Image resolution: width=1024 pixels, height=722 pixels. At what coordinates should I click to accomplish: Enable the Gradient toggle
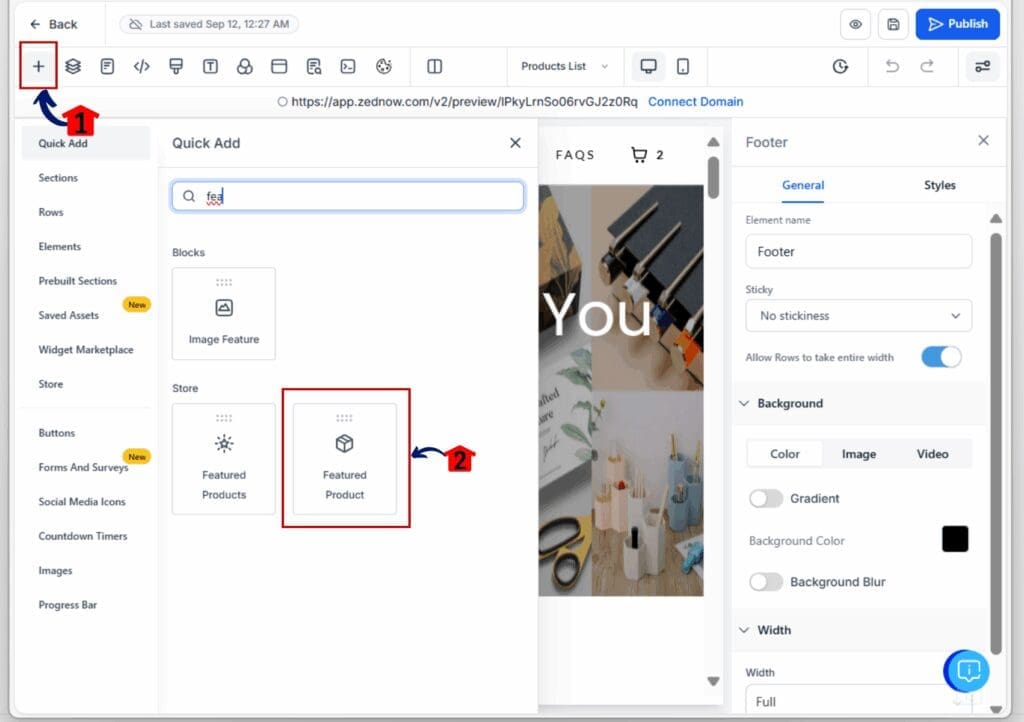766,498
